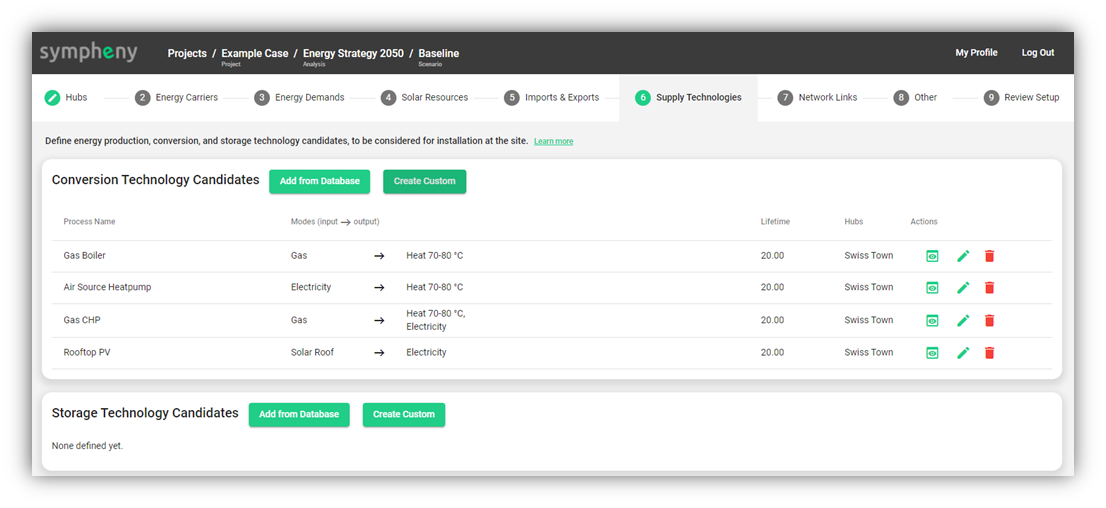The height and width of the screenshot is (508, 1106).
Task: Edit the Air Source Heatpump entry
Action: tap(963, 288)
